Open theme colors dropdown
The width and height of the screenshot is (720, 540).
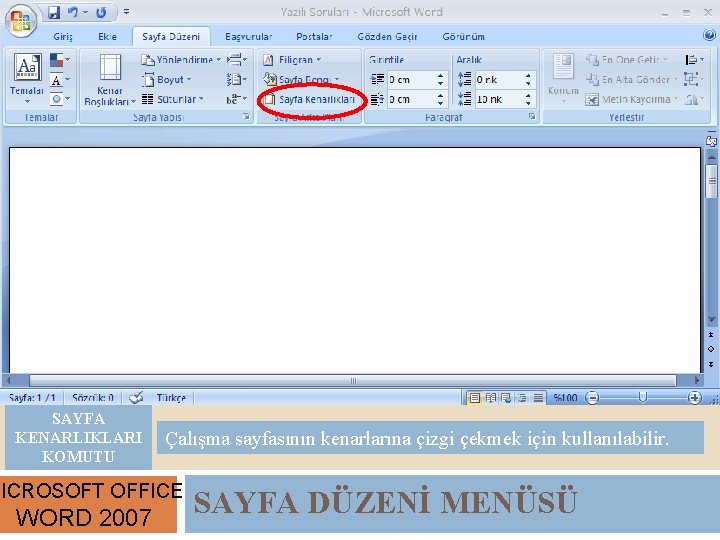tap(60, 60)
